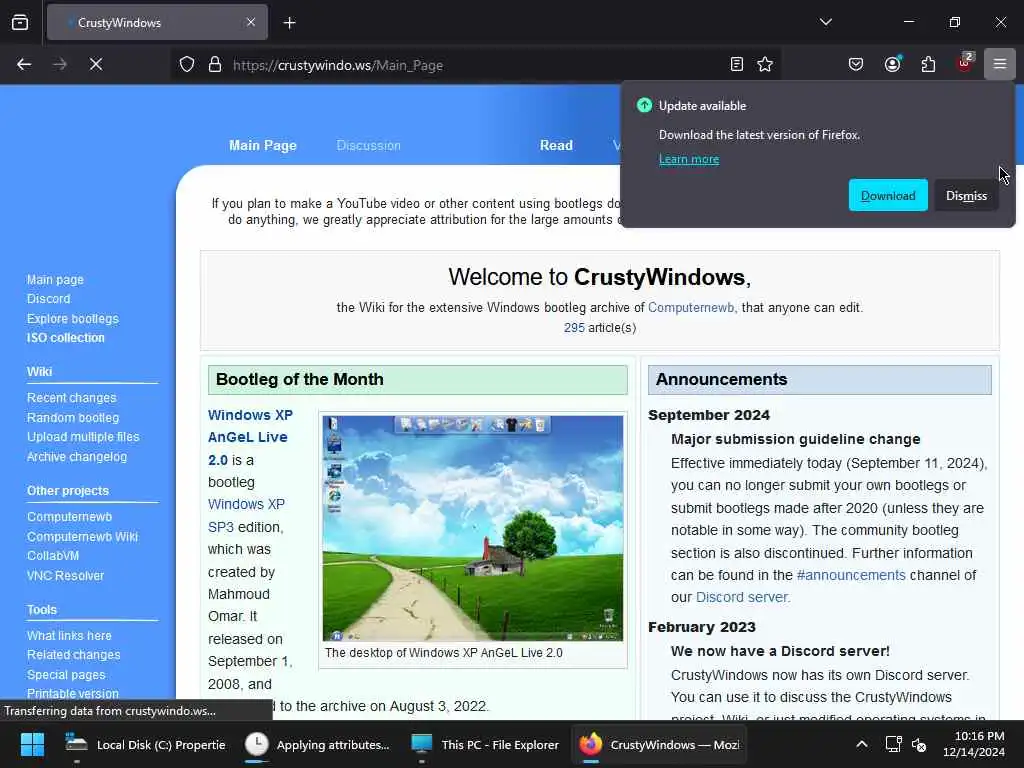Open #announcements channel link
Viewport: 1024px width, 768px height.
851,575
